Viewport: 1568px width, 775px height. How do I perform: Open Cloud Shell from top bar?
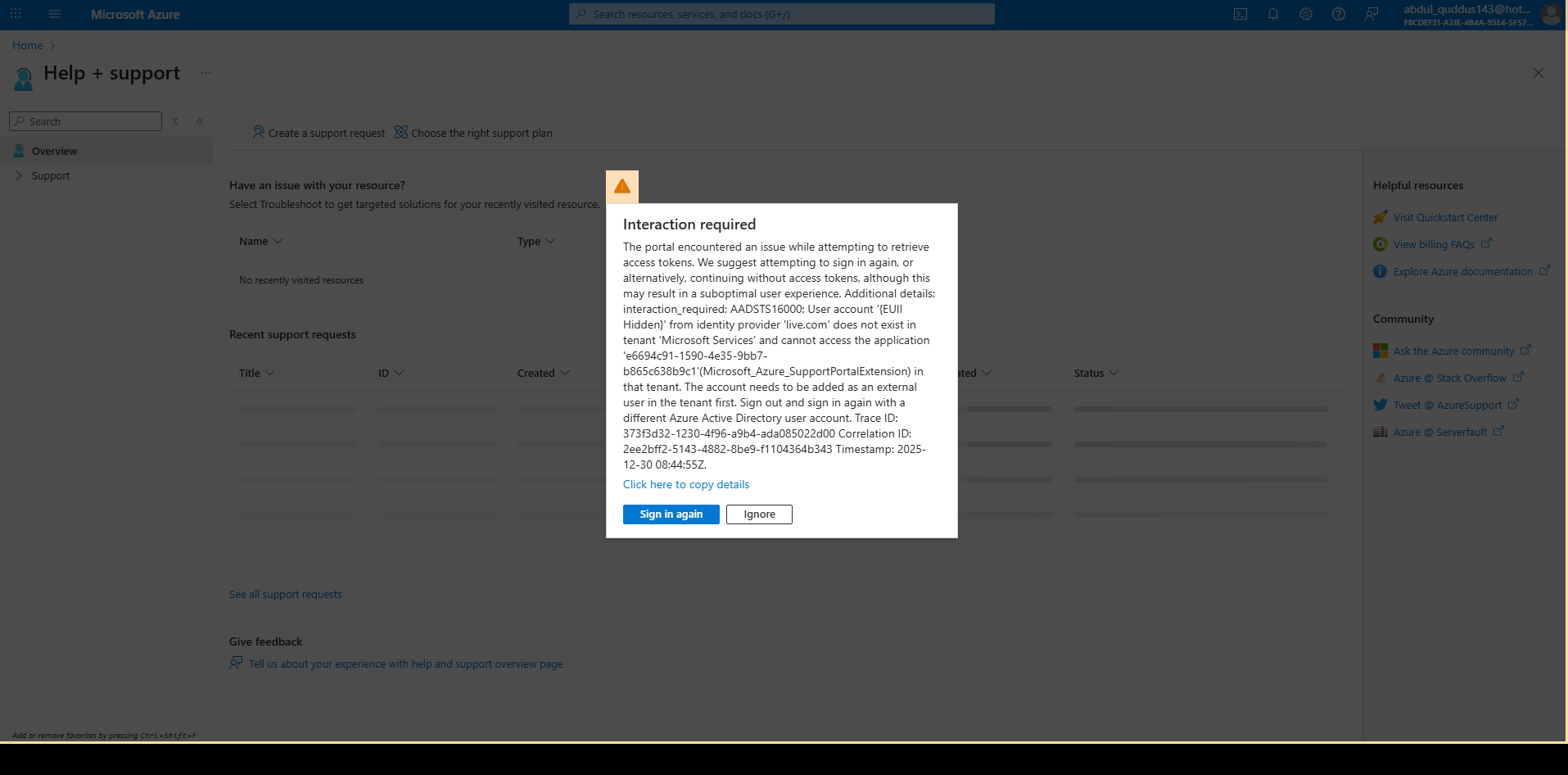(x=1240, y=14)
